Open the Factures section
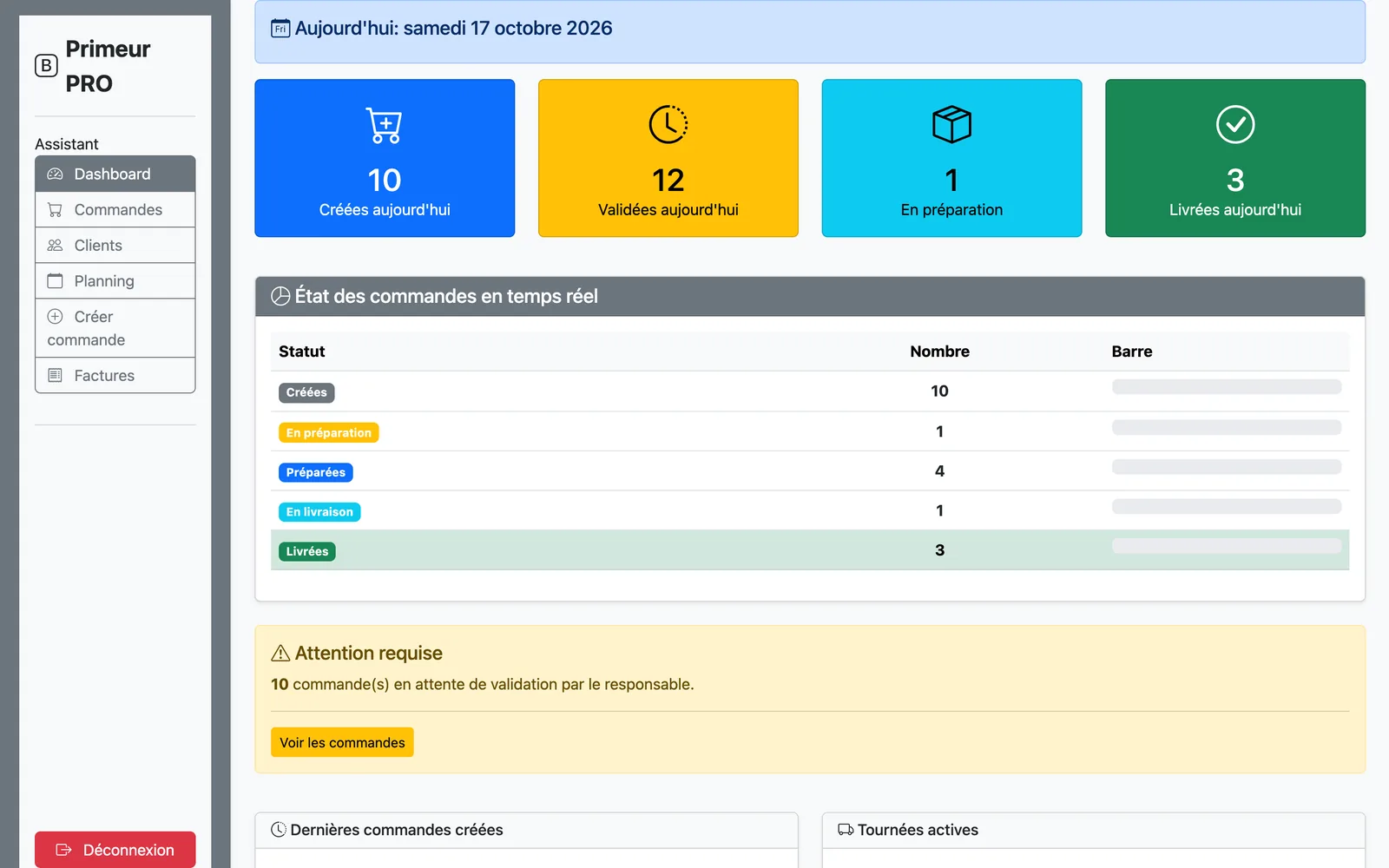Image resolution: width=1389 pixels, height=868 pixels. tap(115, 376)
